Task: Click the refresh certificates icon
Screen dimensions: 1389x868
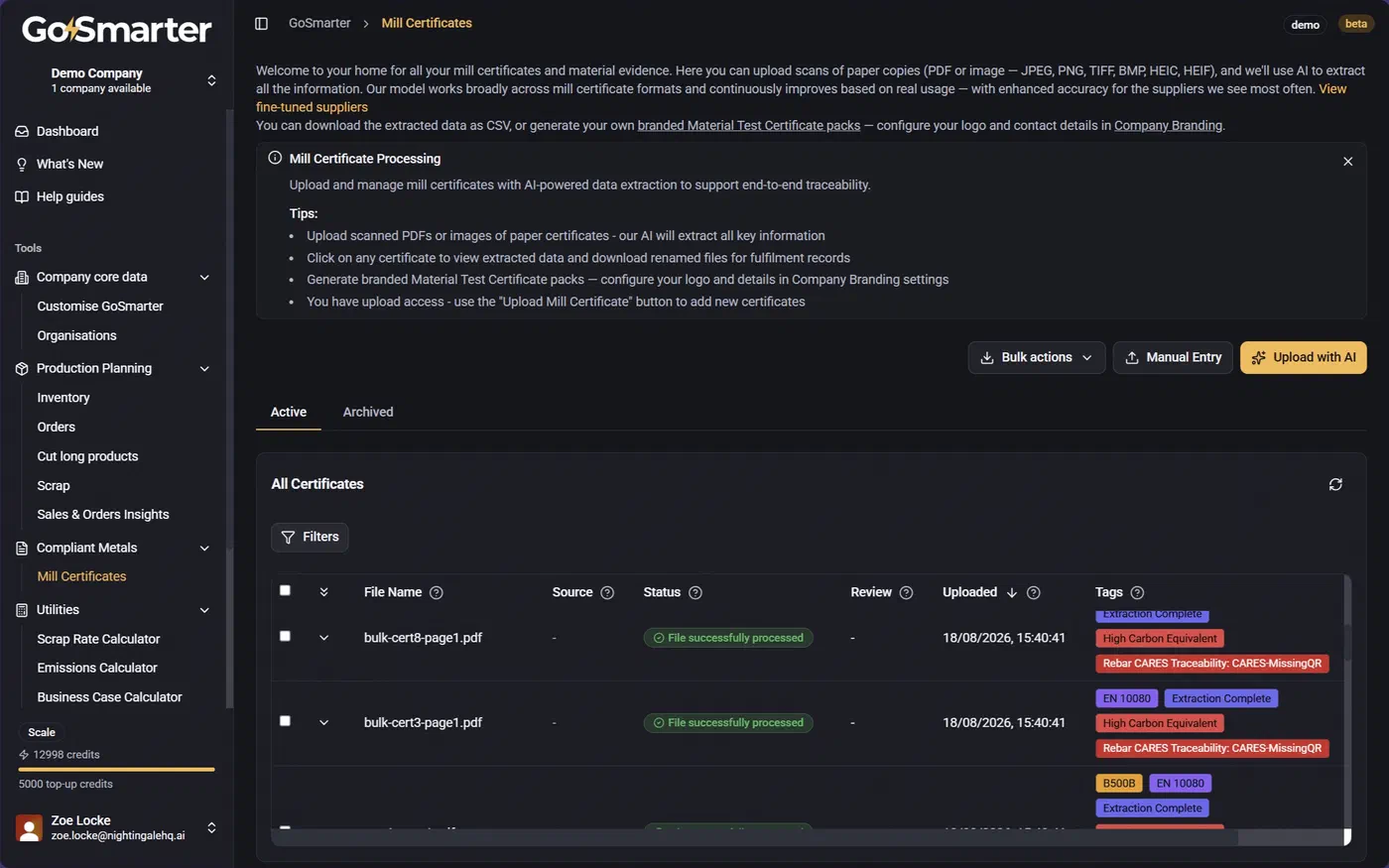Action: coord(1335,484)
